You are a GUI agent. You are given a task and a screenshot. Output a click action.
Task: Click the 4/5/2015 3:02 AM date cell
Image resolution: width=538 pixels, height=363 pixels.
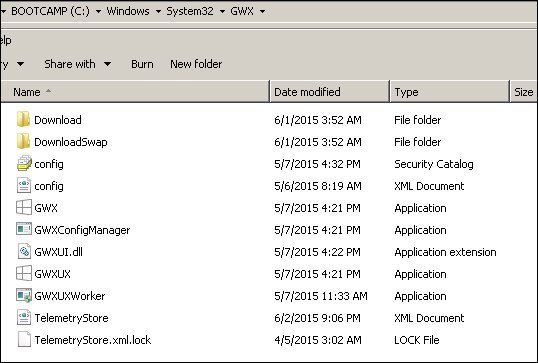318,340
